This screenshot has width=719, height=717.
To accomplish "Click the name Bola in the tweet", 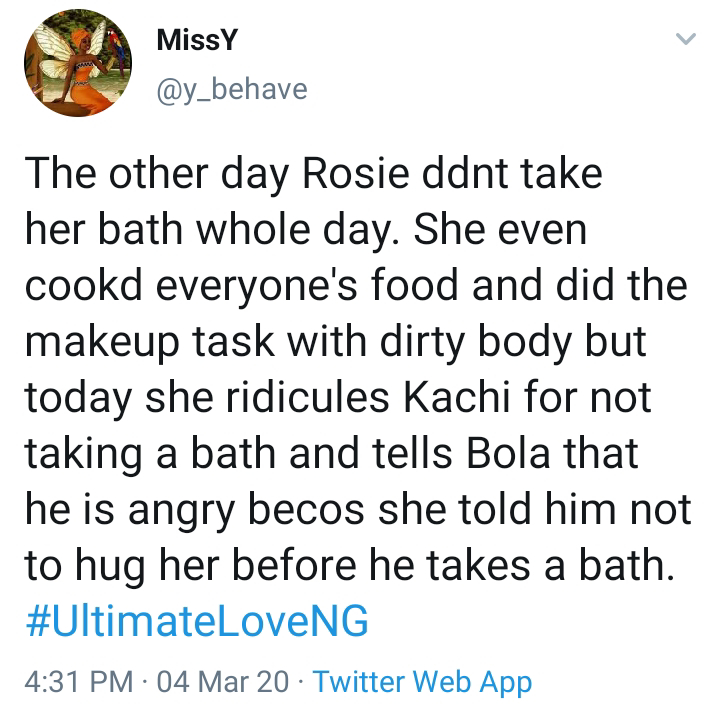I will tap(508, 453).
